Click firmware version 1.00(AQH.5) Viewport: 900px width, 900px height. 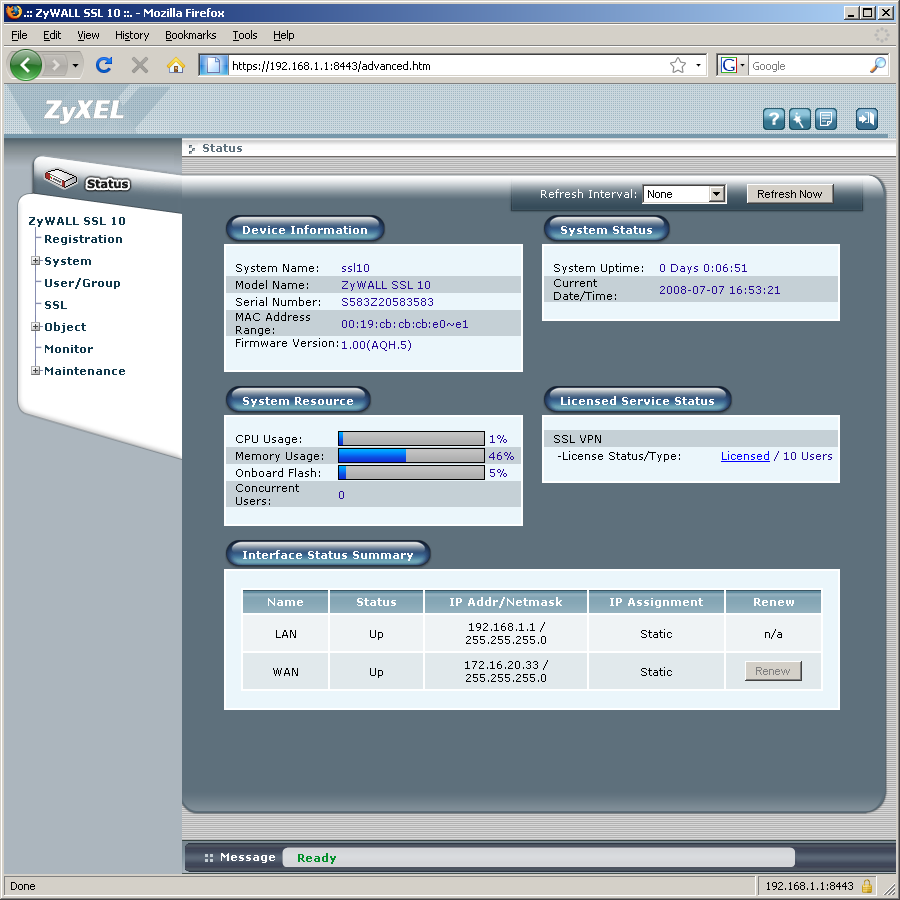(377, 345)
